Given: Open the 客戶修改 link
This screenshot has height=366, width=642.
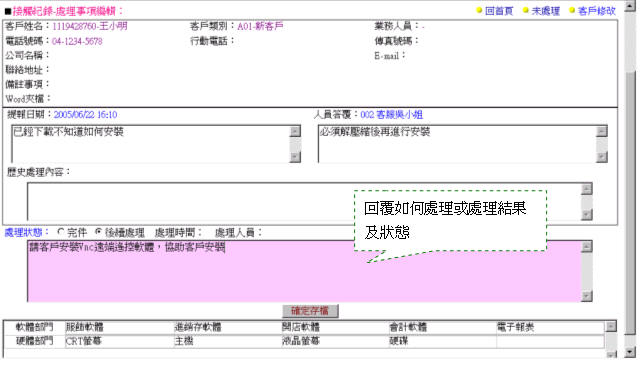Looking at the screenshot, I should click(597, 11).
